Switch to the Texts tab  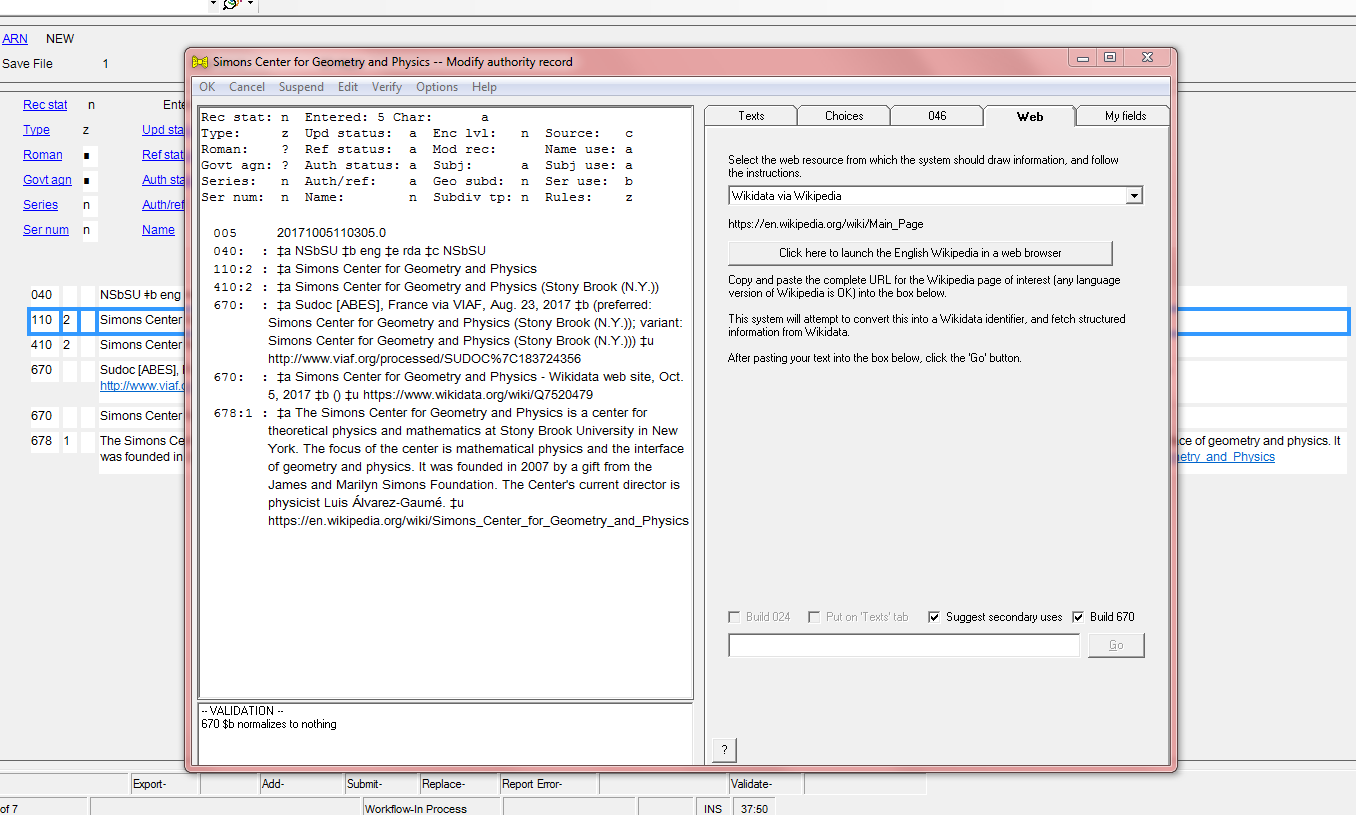click(751, 116)
